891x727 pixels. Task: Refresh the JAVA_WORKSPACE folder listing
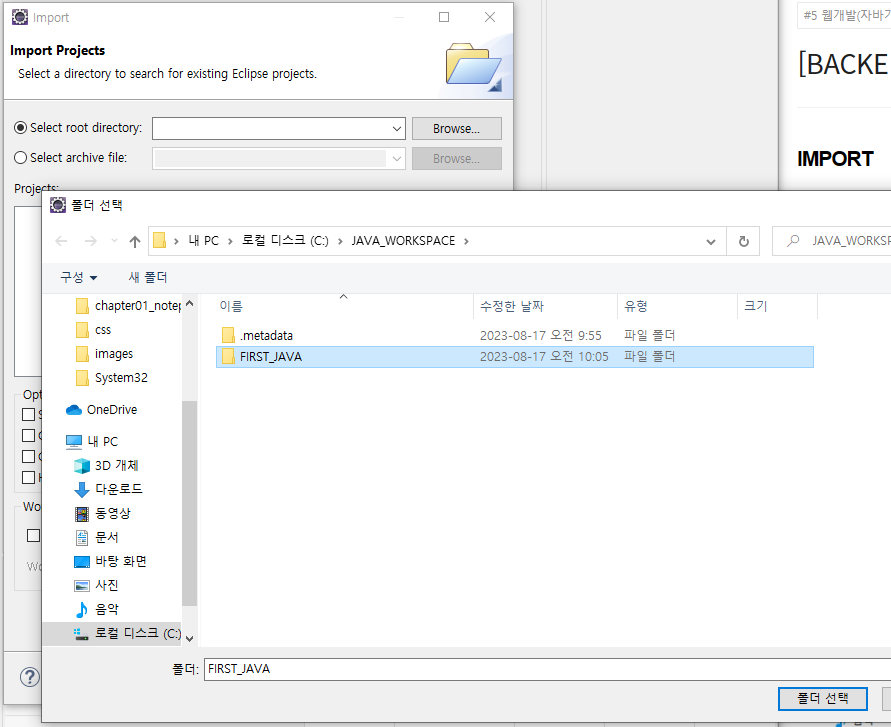[x=743, y=242]
